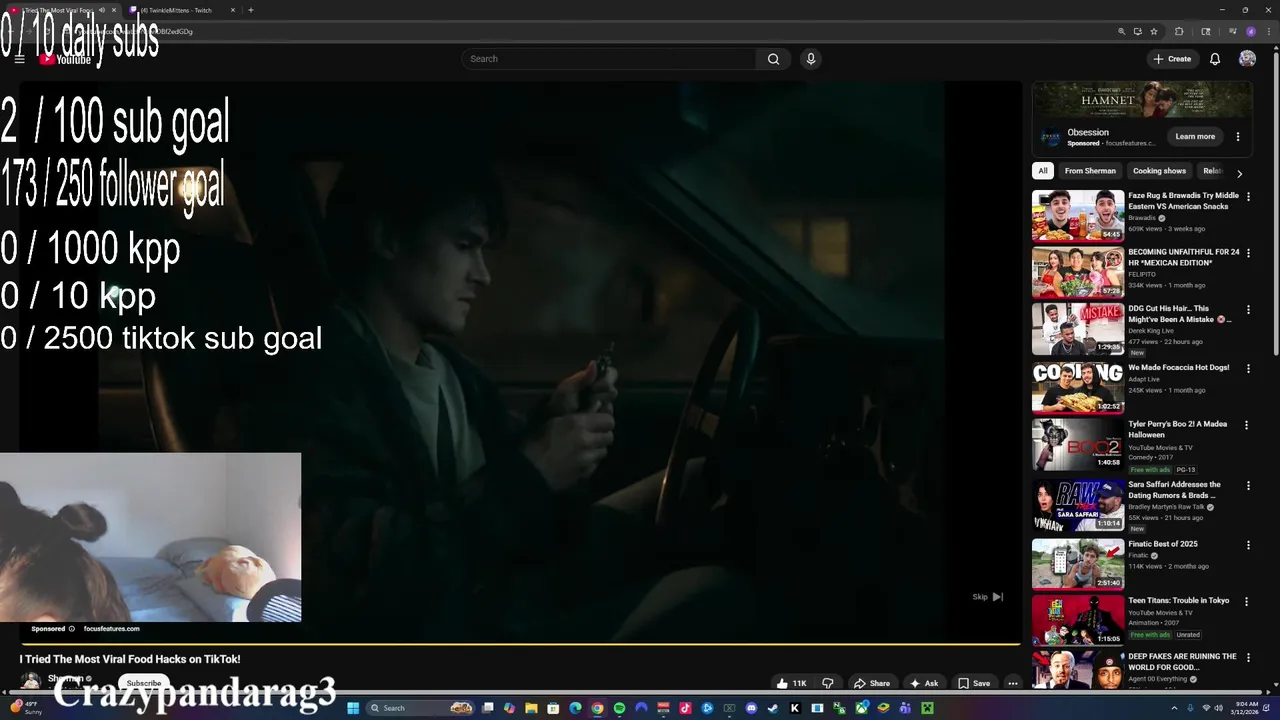Click the Chrome profile avatar
The width and height of the screenshot is (1280, 720).
point(1251,31)
